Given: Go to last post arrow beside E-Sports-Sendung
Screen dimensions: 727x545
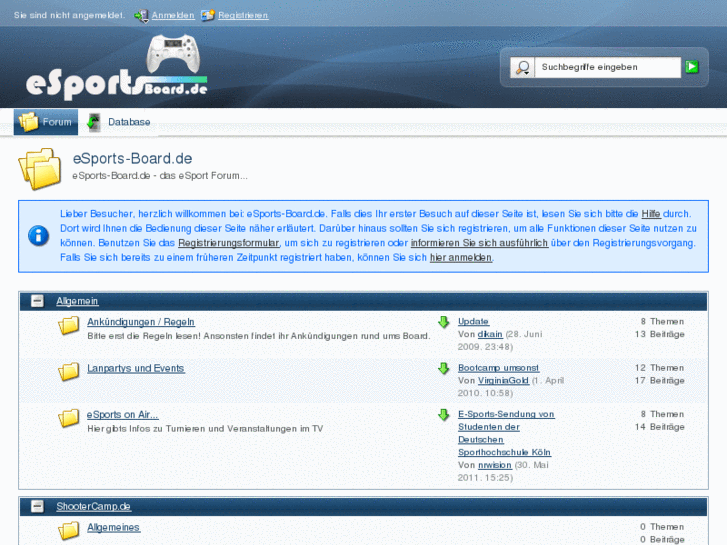Looking at the screenshot, I should pos(444,415).
